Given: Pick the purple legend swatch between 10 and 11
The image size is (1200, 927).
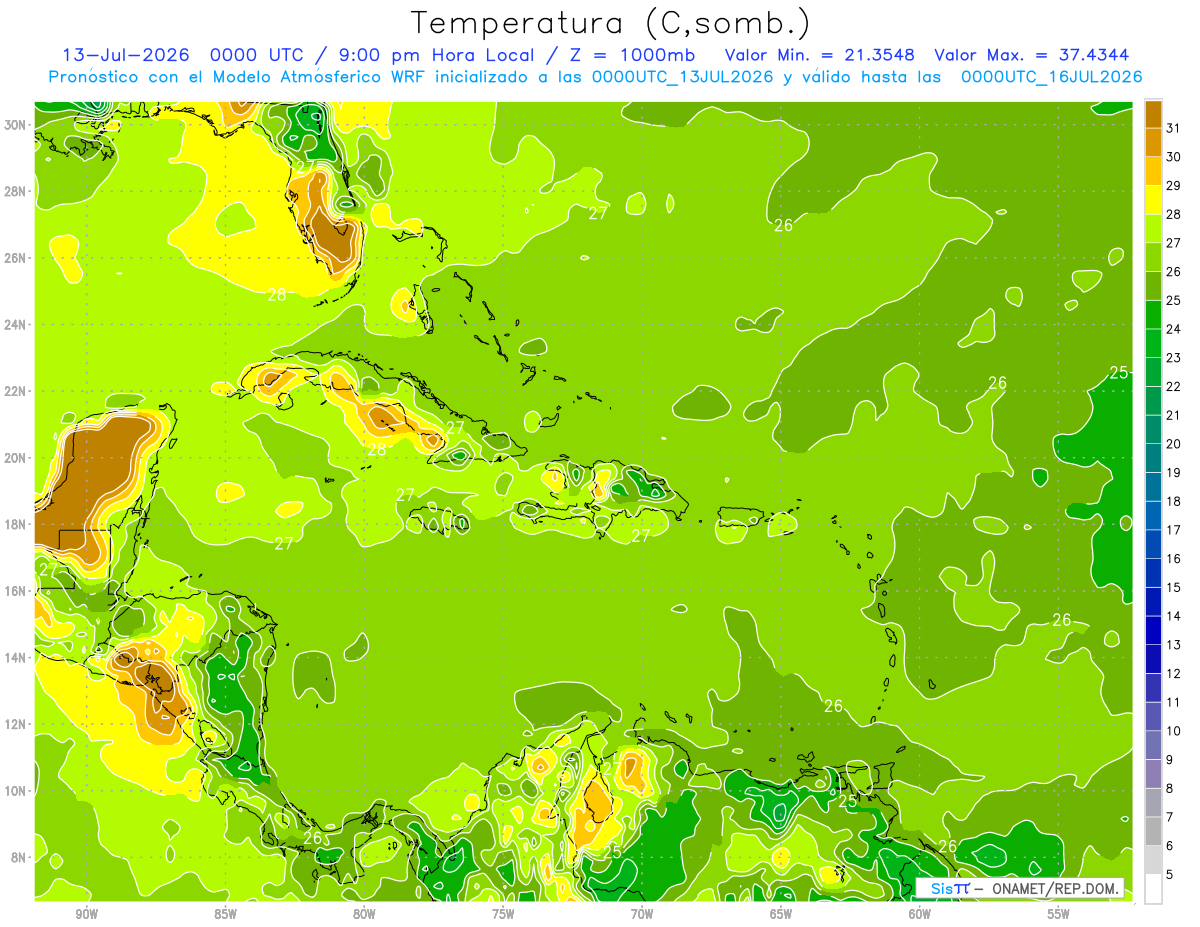Looking at the screenshot, I should coord(1153,717).
